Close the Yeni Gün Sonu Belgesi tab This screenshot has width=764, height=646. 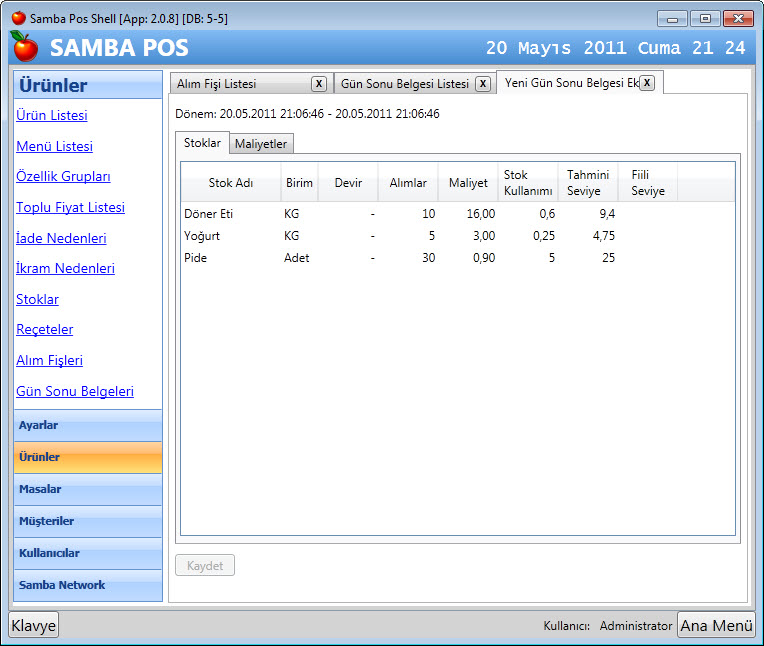point(647,83)
